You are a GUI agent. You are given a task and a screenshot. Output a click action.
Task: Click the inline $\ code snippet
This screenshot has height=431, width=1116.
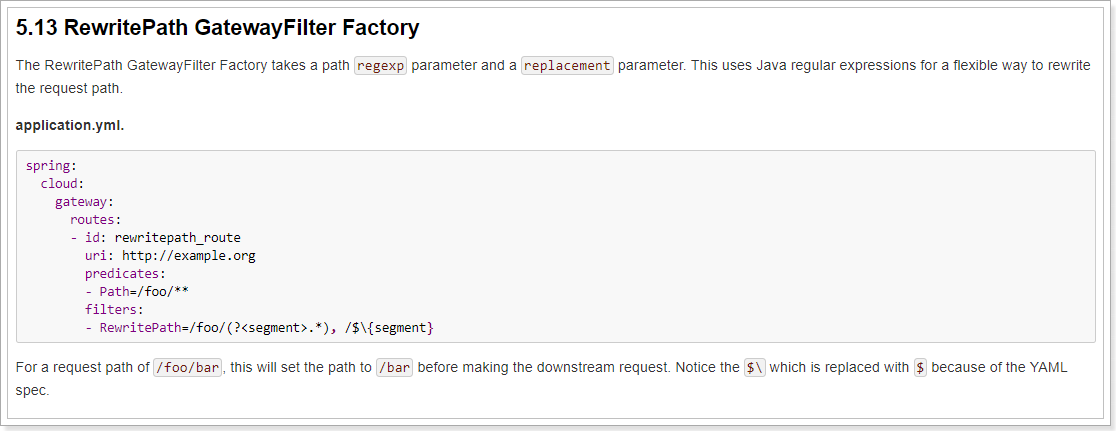(x=755, y=368)
